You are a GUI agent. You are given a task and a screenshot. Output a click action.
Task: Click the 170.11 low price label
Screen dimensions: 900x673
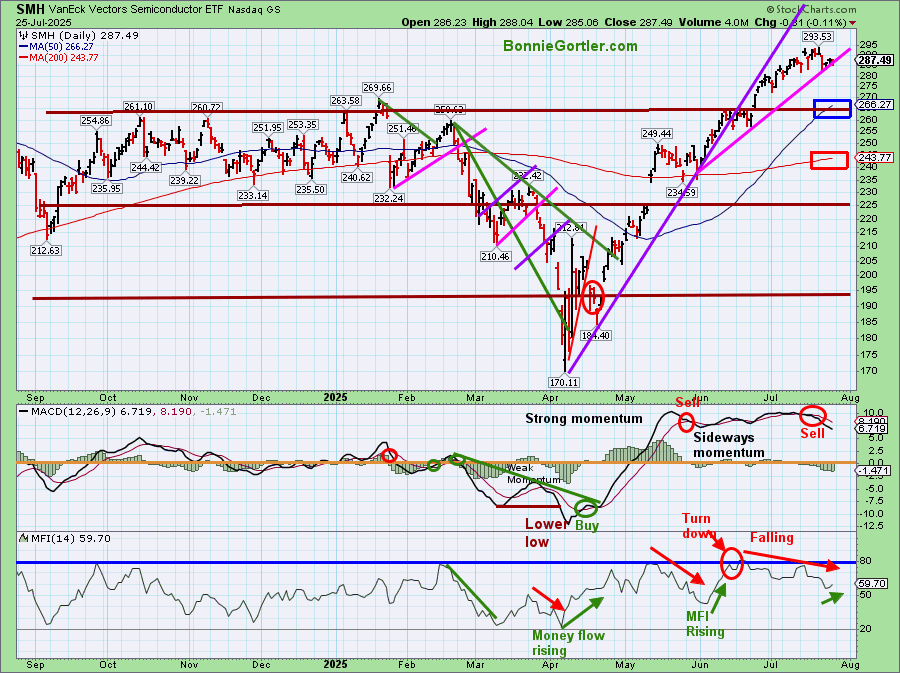tap(565, 381)
